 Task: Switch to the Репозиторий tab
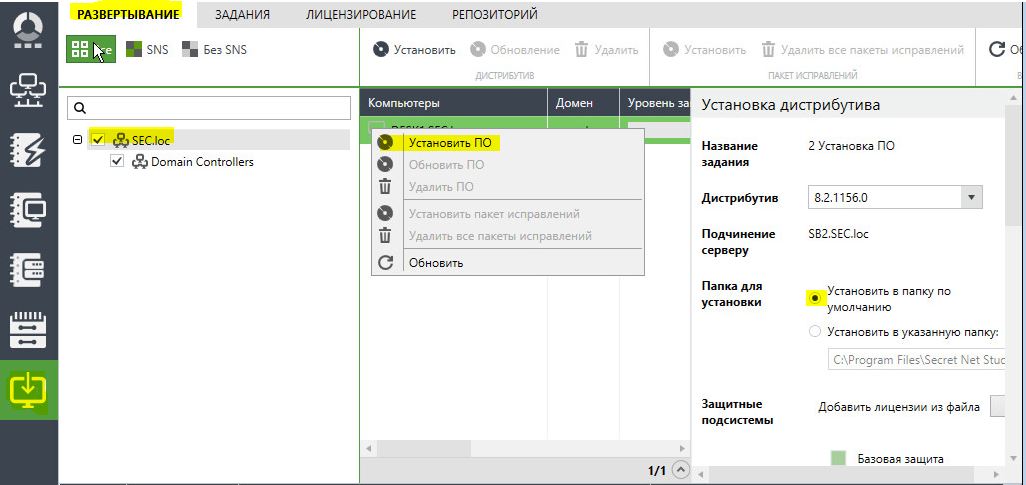495,14
